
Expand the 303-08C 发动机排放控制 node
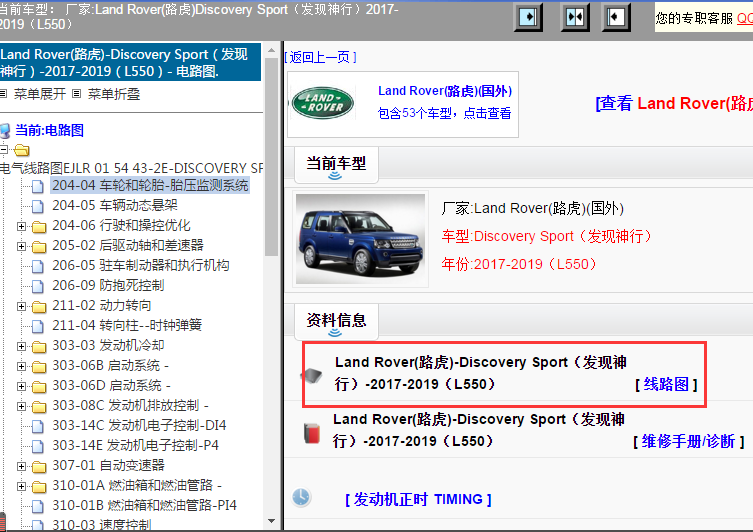point(21,406)
